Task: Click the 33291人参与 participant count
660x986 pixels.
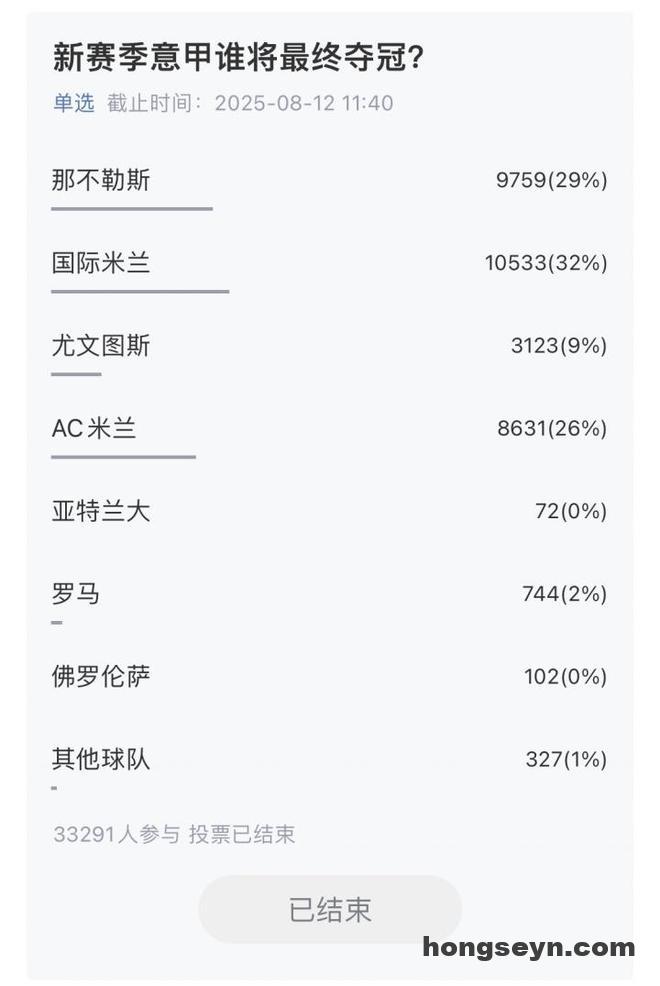Action: click(117, 834)
